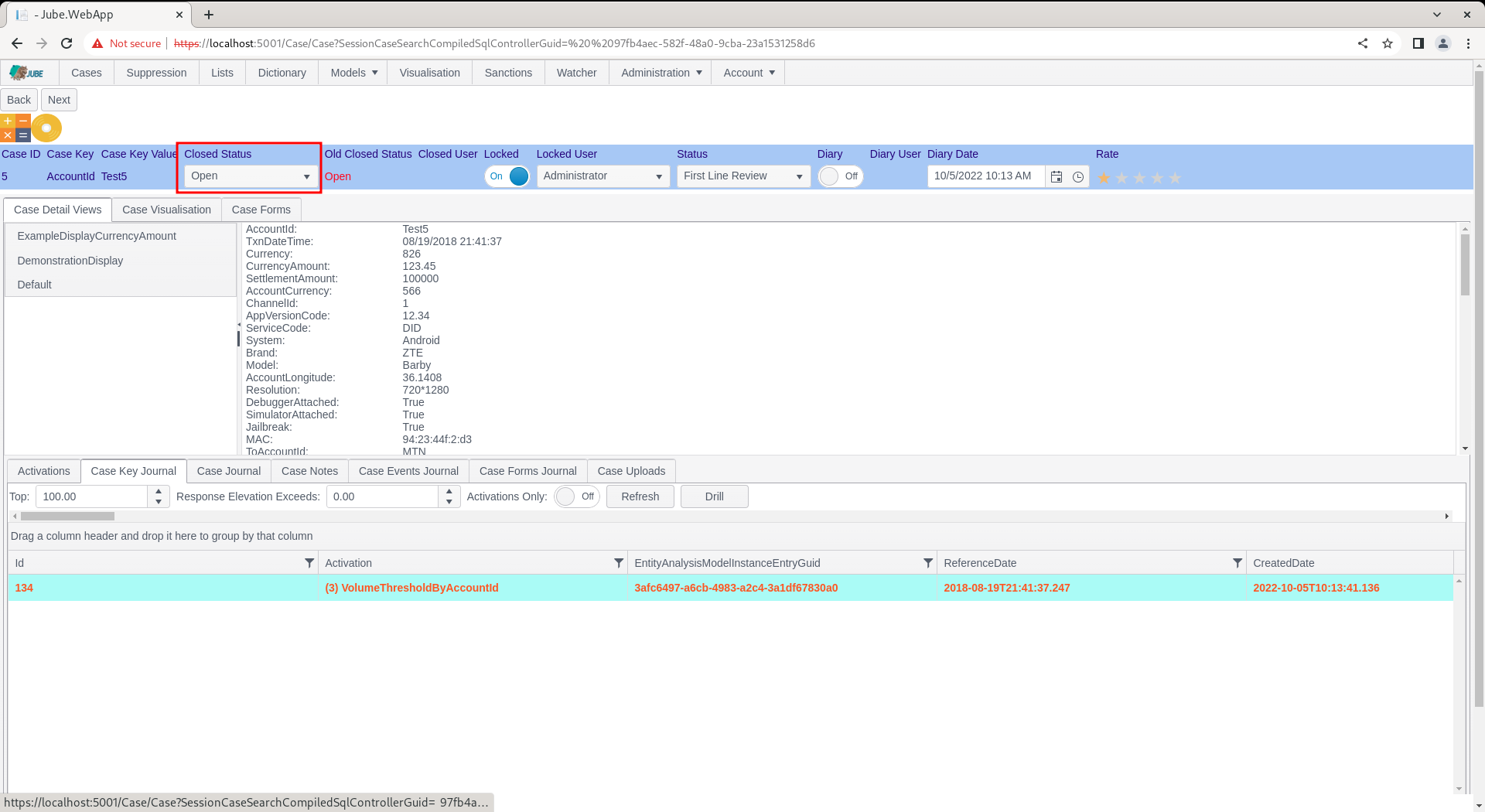Viewport: 1485px width, 812px height.
Task: Expand the Locked User dropdown
Action: [x=659, y=176]
